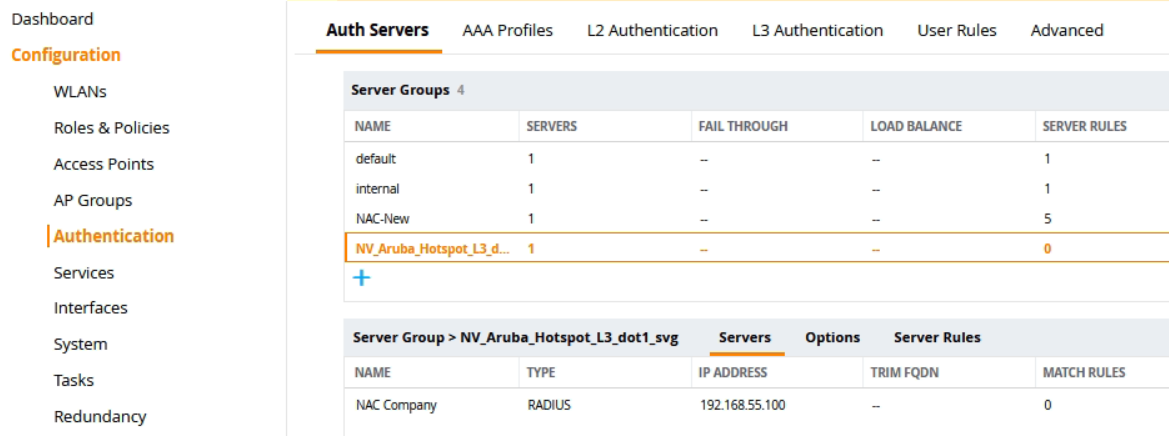Navigate to the Redundancy section
This screenshot has height=436, width=1169.
tap(100, 416)
